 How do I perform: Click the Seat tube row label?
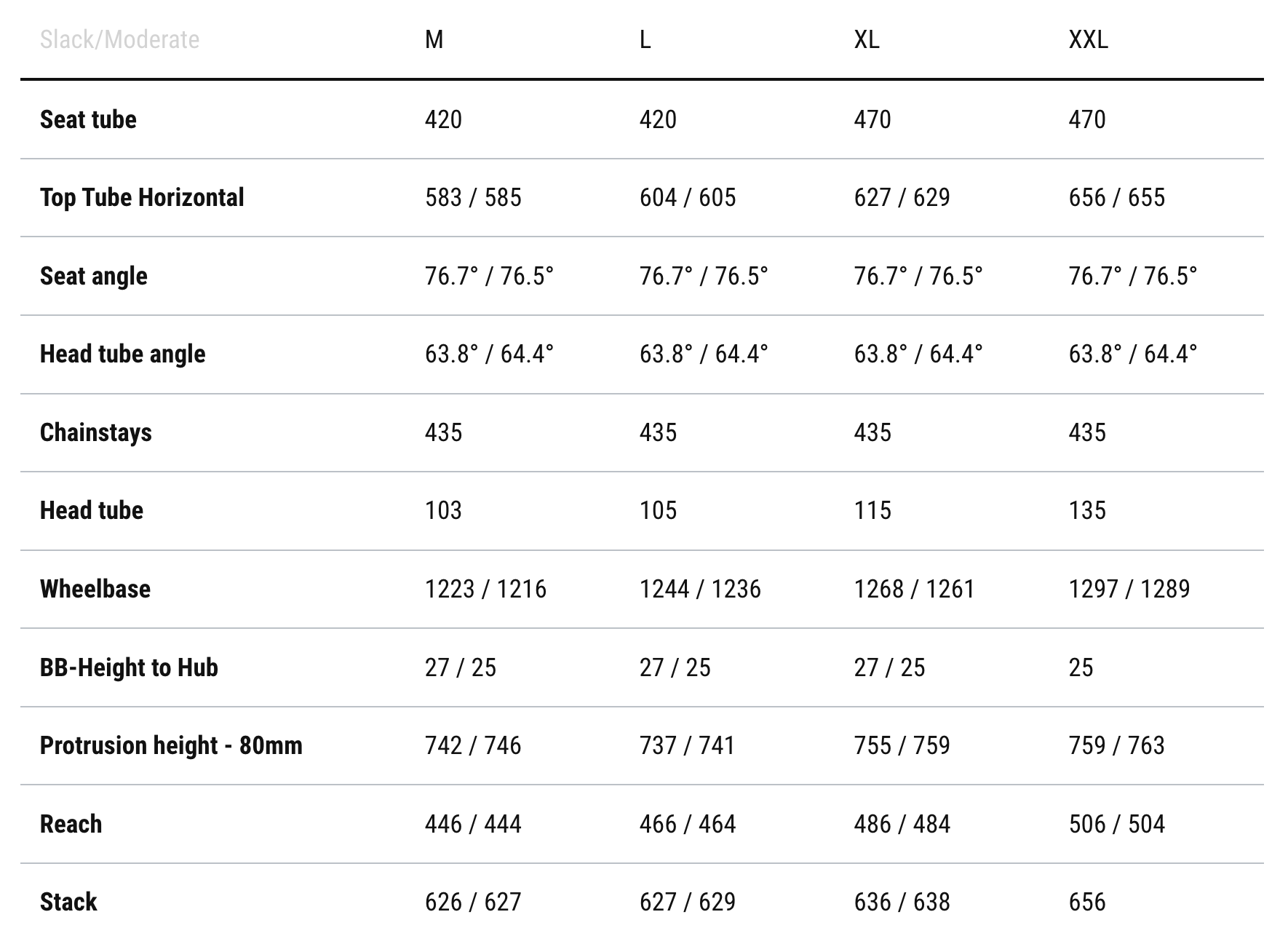[88, 119]
